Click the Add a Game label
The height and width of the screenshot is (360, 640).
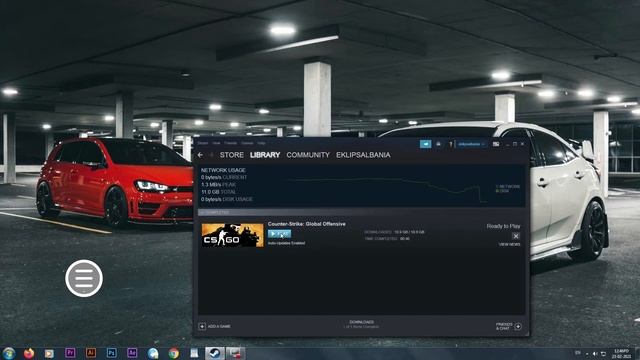coord(219,327)
